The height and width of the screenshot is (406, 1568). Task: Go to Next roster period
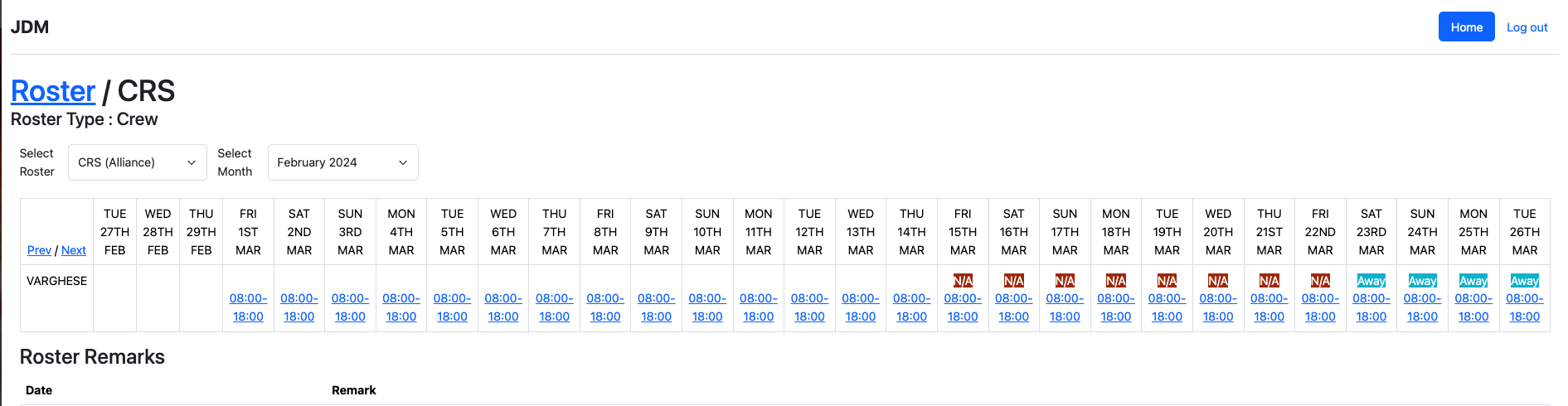point(74,250)
